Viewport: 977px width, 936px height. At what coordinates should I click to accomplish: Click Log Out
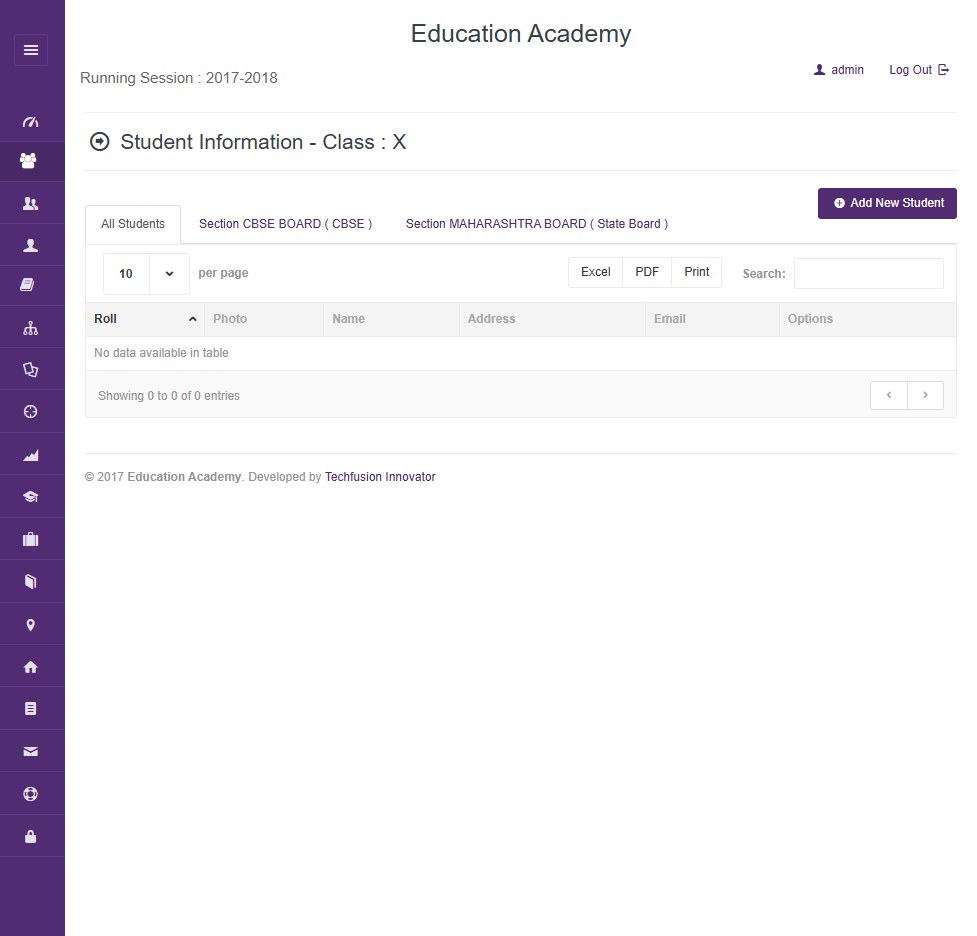click(x=919, y=70)
